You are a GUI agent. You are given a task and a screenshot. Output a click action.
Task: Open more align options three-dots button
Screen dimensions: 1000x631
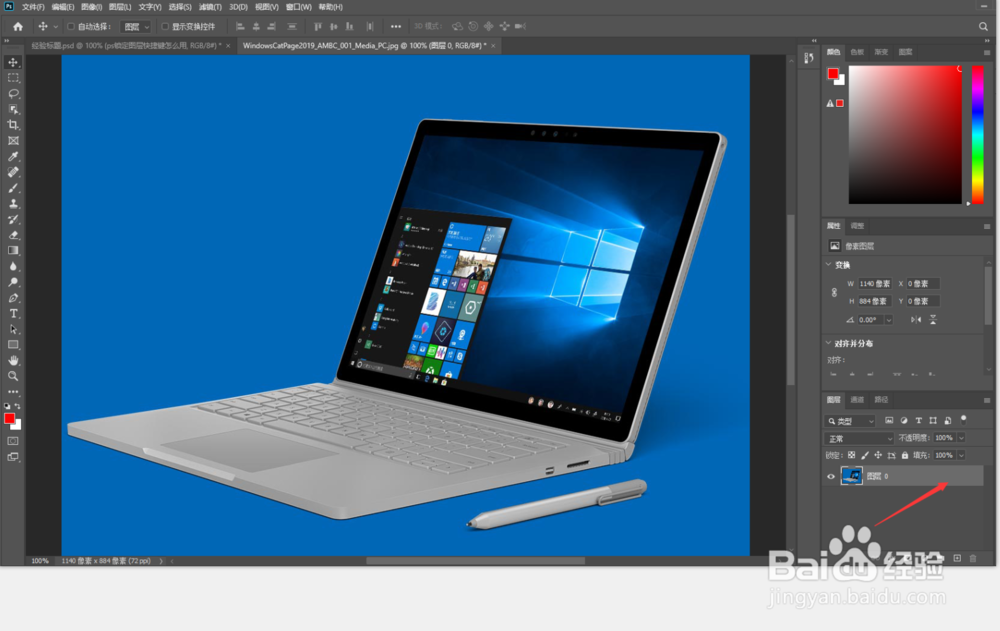[395, 26]
